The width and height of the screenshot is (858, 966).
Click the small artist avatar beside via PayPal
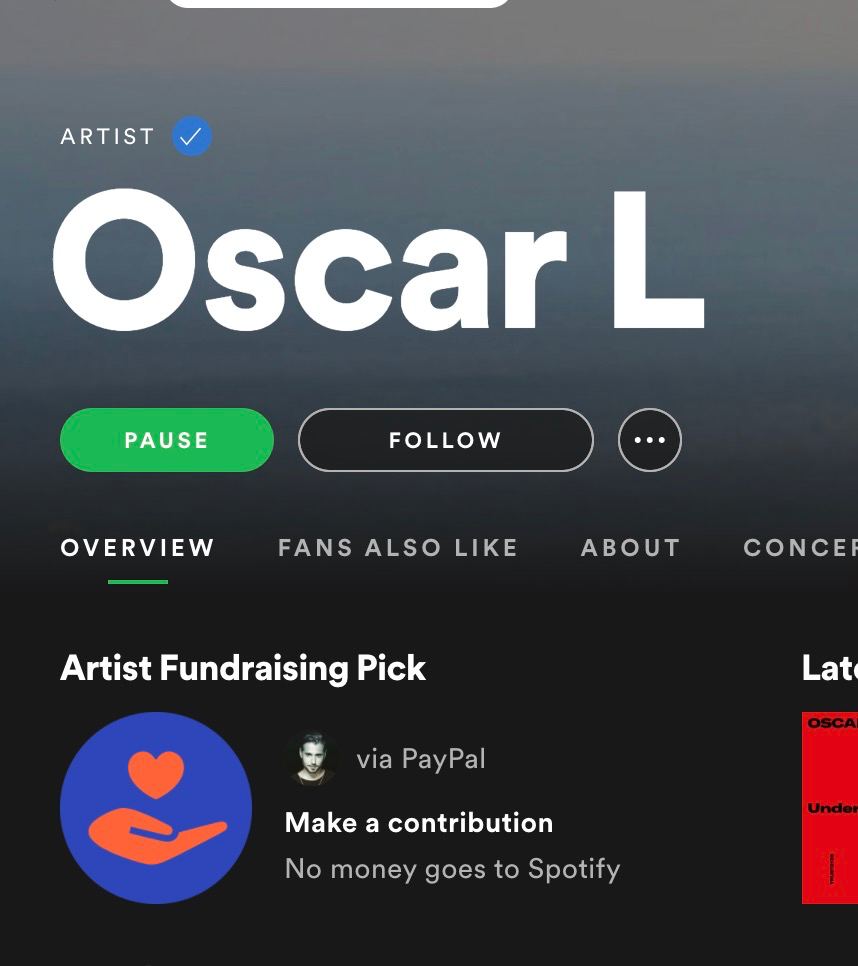(313, 759)
